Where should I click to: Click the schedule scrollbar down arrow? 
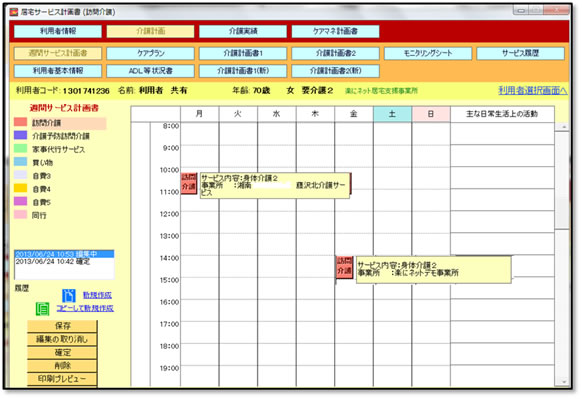[564, 382]
